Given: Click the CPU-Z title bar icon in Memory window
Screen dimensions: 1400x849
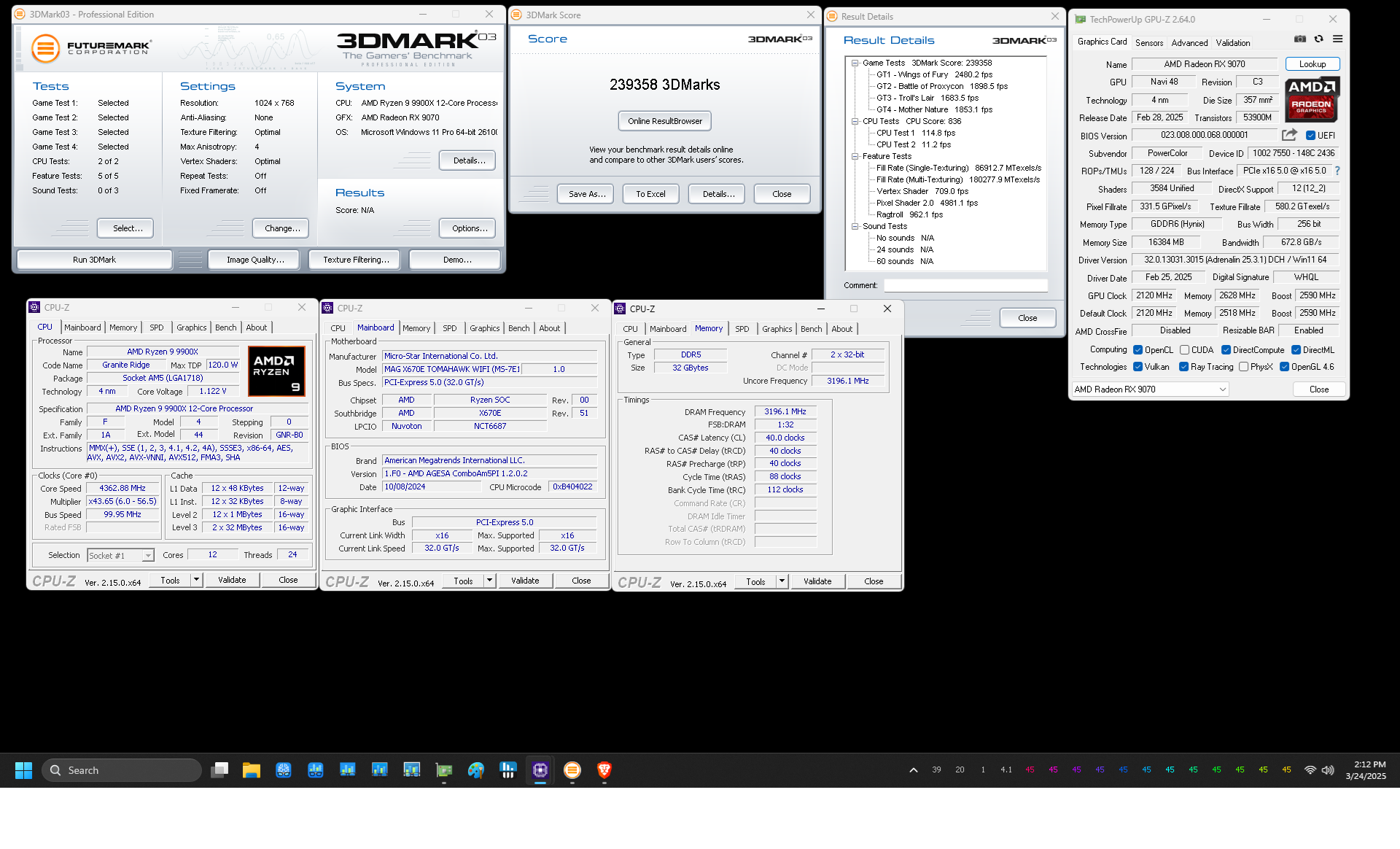Looking at the screenshot, I should (621, 309).
